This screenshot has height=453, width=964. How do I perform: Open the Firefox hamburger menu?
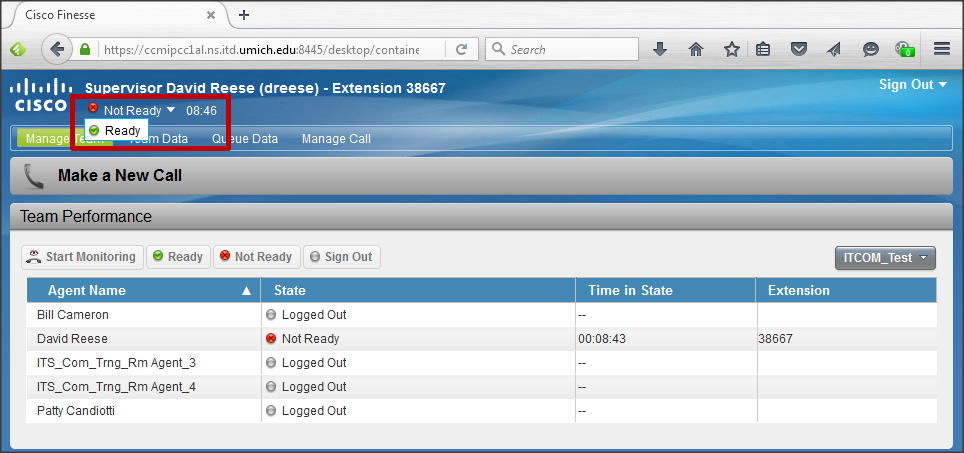click(x=942, y=49)
